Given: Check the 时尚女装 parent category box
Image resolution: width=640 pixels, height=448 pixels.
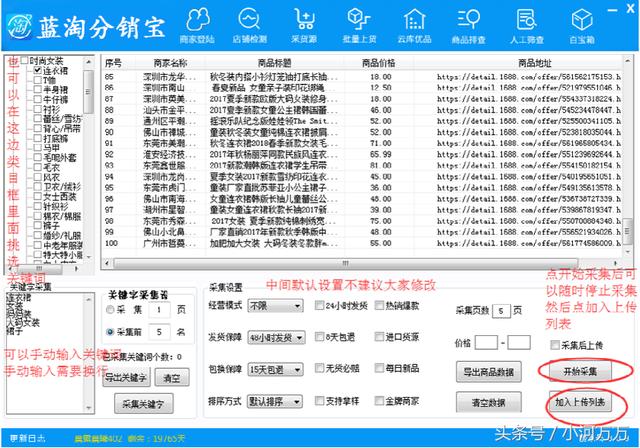Looking at the screenshot, I should pos(24,61).
